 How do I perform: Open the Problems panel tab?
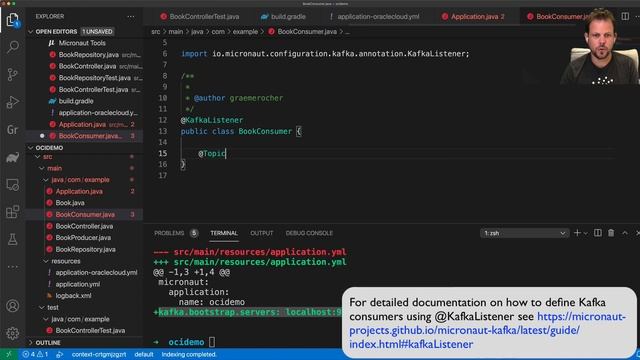point(169,233)
